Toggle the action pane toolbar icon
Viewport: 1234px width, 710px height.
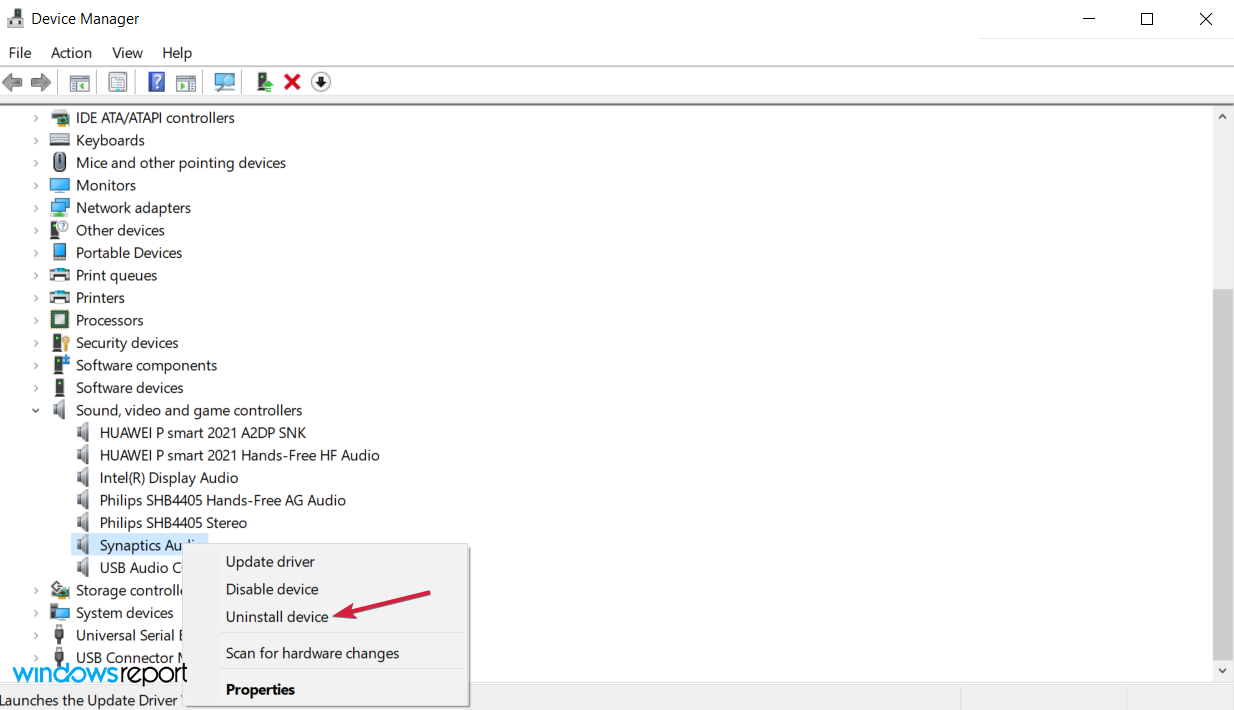click(x=185, y=82)
